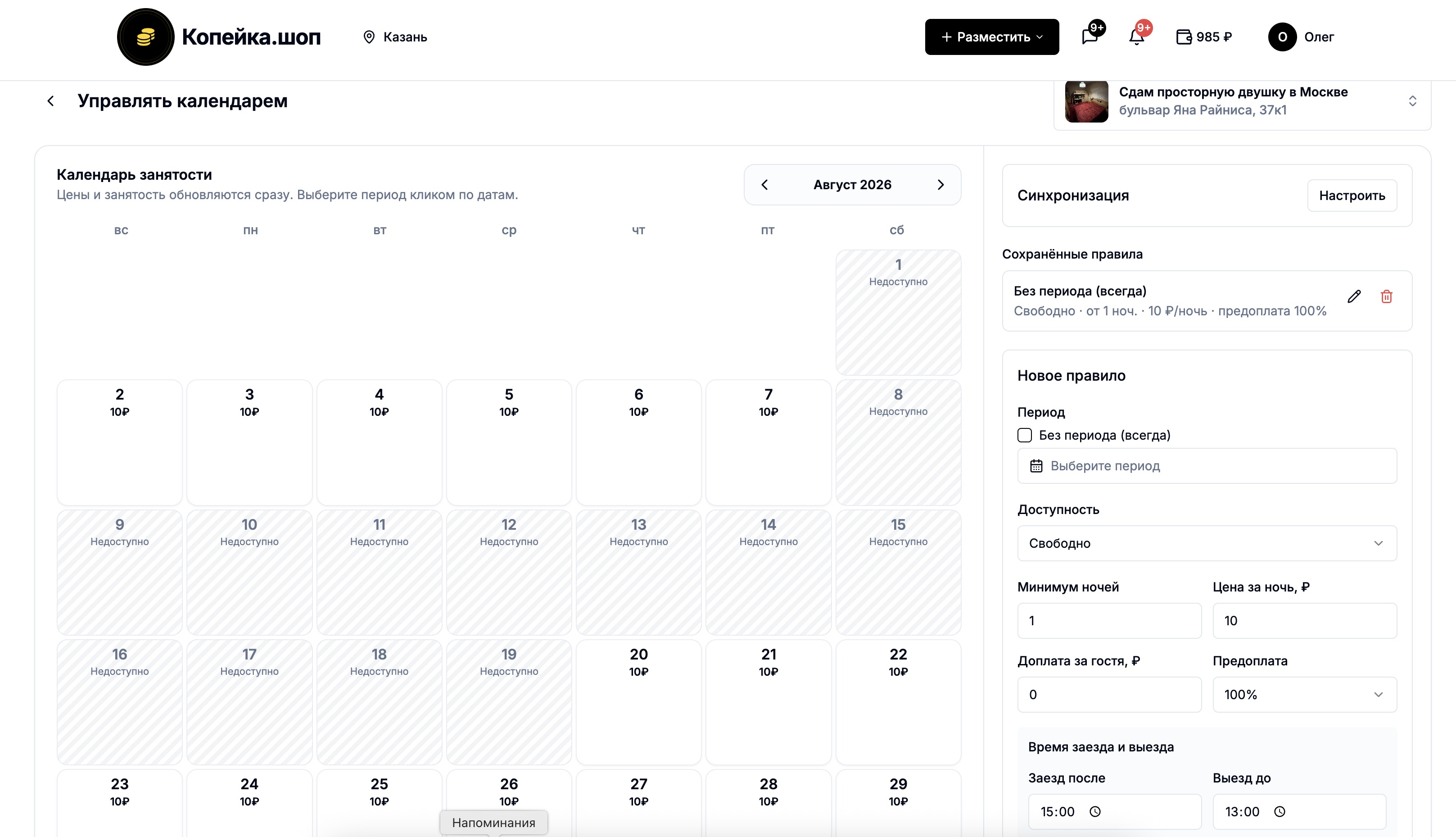Select August 4 in the calendar

[379, 443]
